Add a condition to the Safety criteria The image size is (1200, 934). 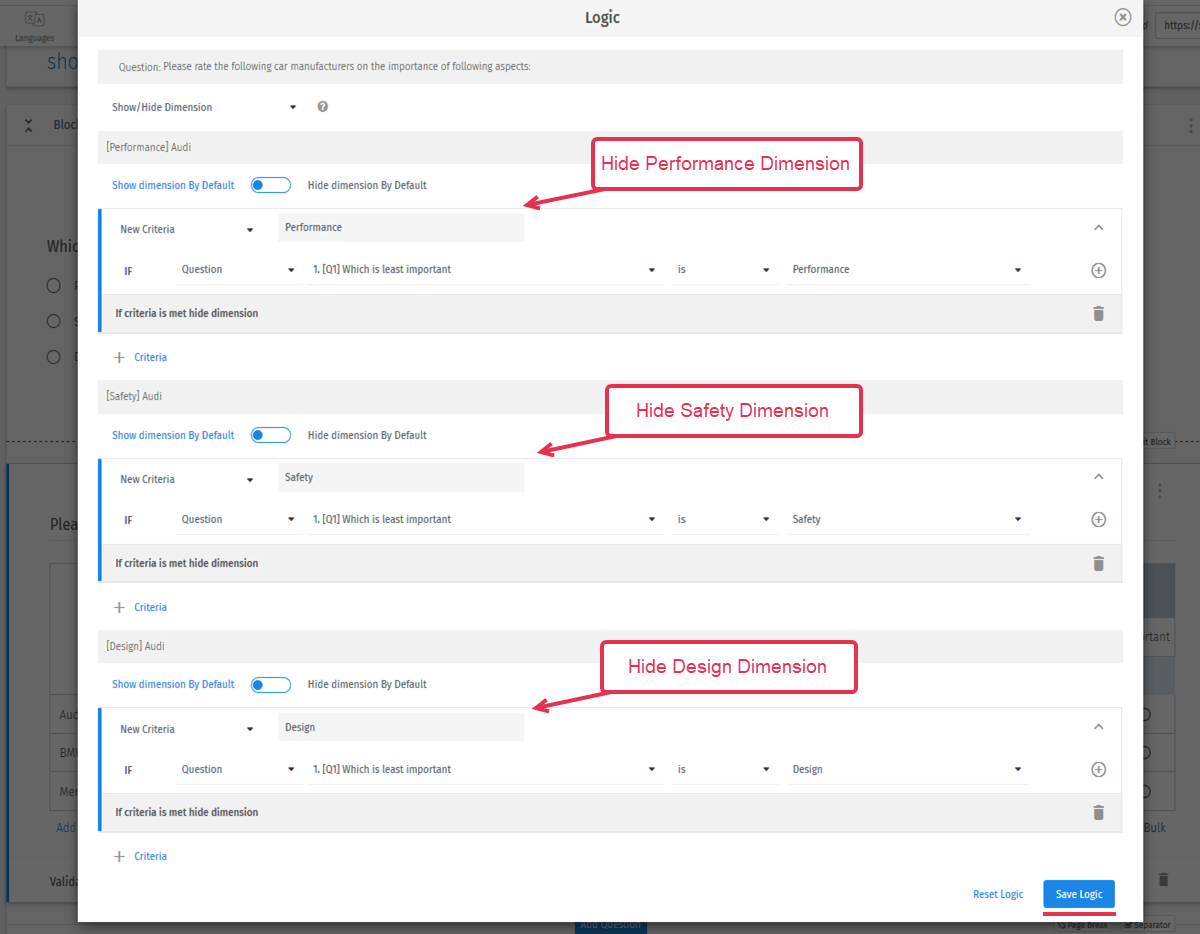point(1098,519)
